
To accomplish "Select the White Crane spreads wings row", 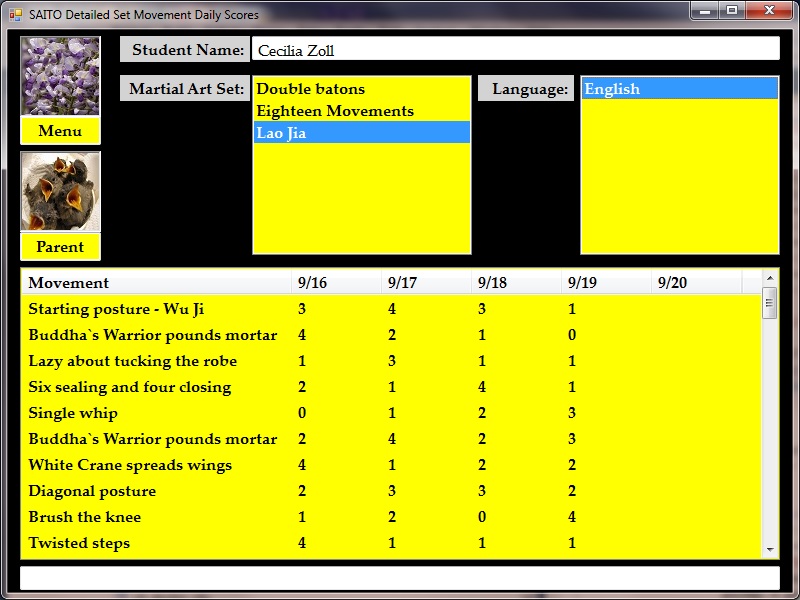I will tap(130, 465).
